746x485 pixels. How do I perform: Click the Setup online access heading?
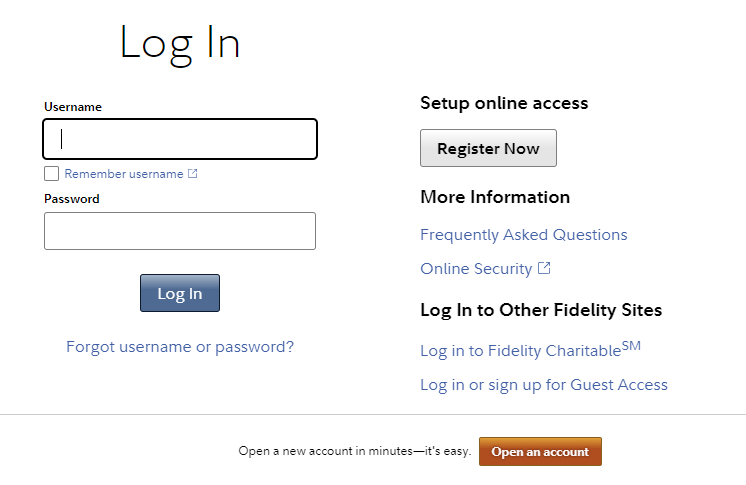coord(504,103)
